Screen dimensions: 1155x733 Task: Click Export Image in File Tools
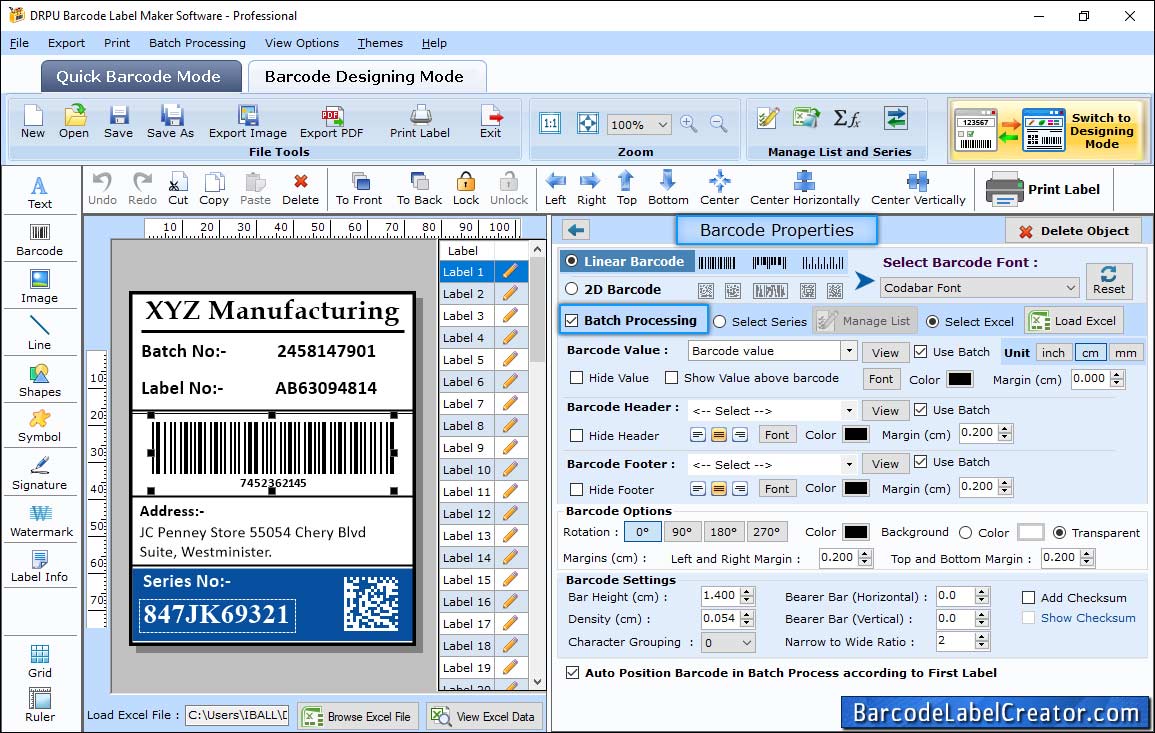[248, 122]
